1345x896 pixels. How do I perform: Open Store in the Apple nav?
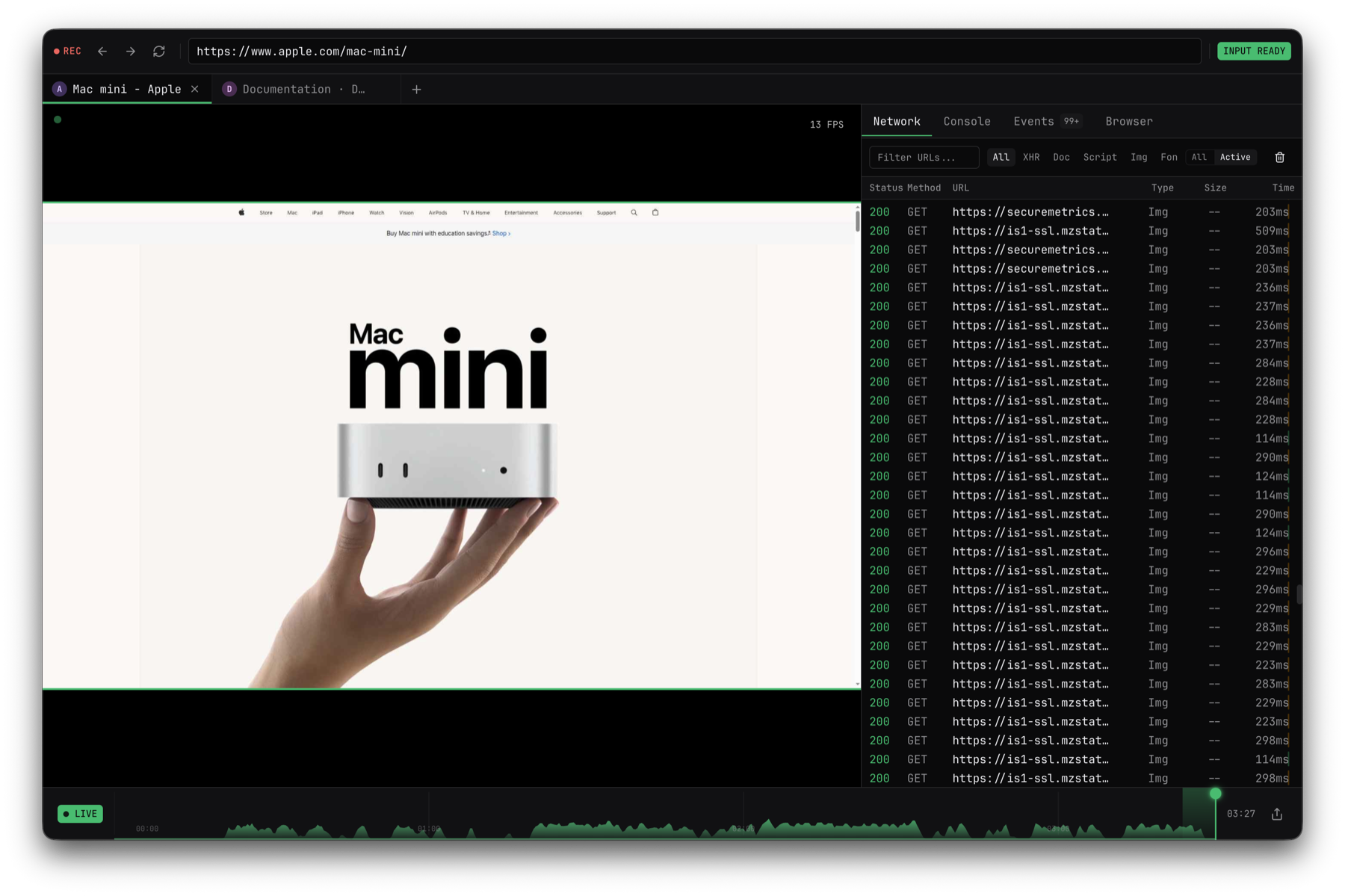pos(266,212)
